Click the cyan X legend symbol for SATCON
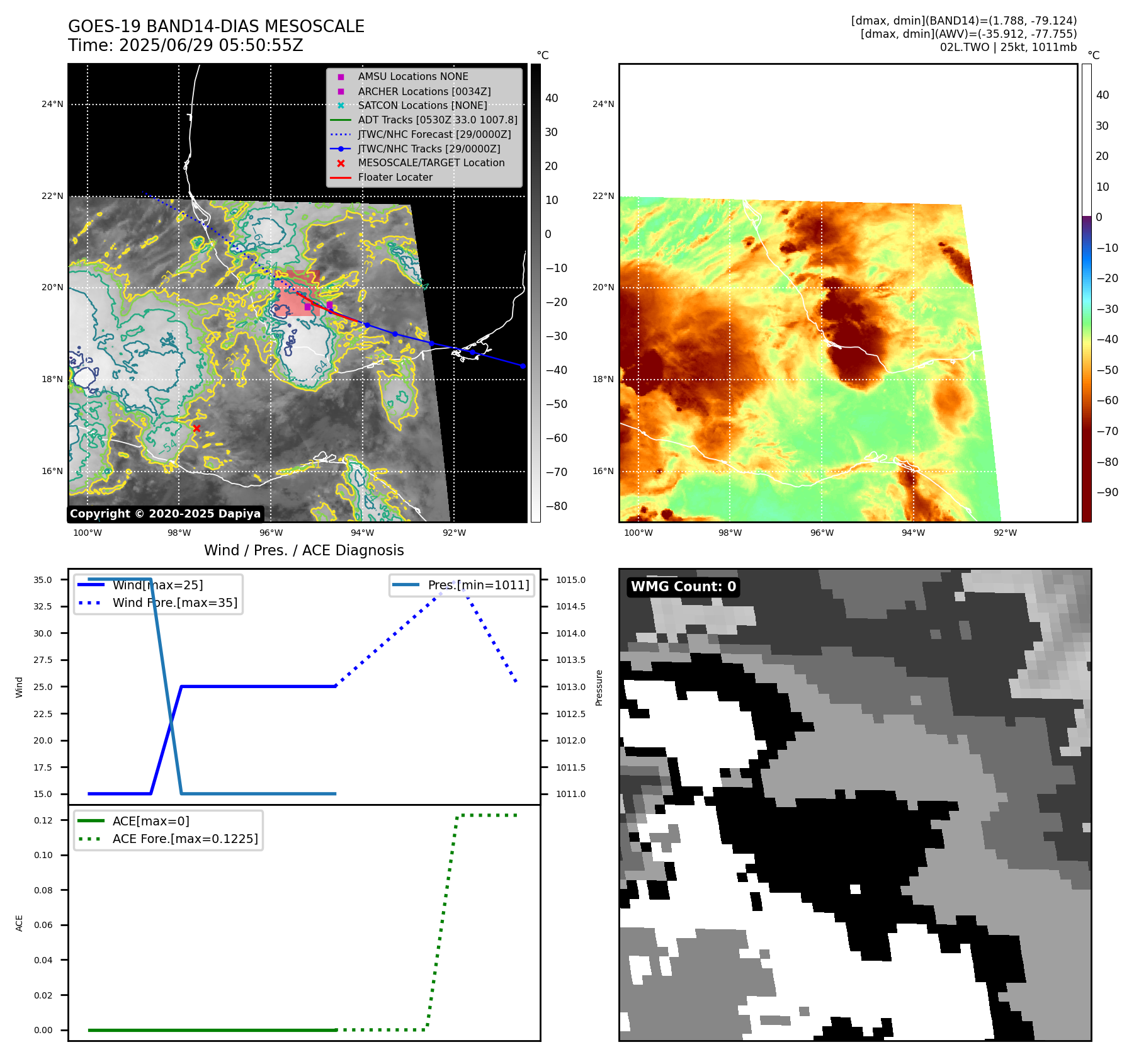Viewport: 1134px width, 1064px height. tap(341, 106)
